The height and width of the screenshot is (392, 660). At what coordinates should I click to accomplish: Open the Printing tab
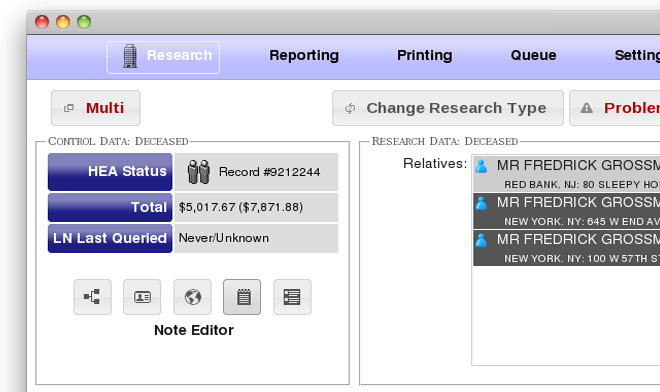coord(425,55)
